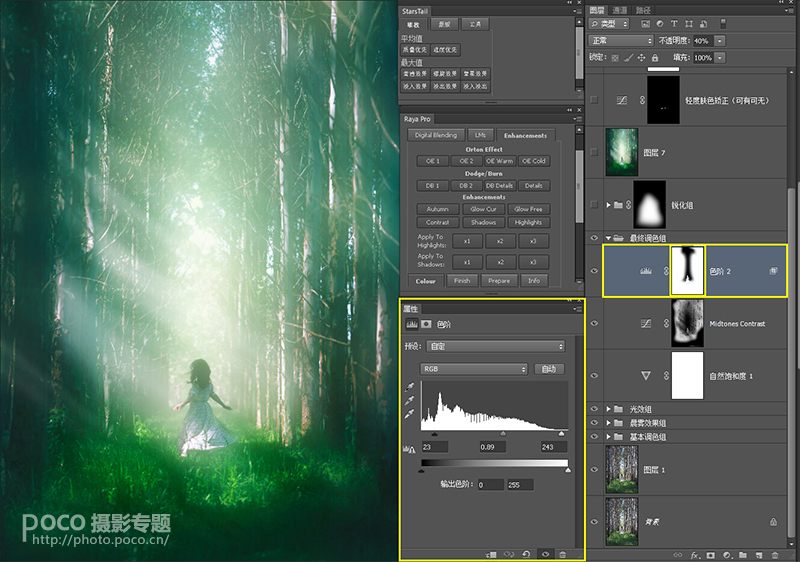
Task: Select the type layer filter icon
Action: coord(674,24)
